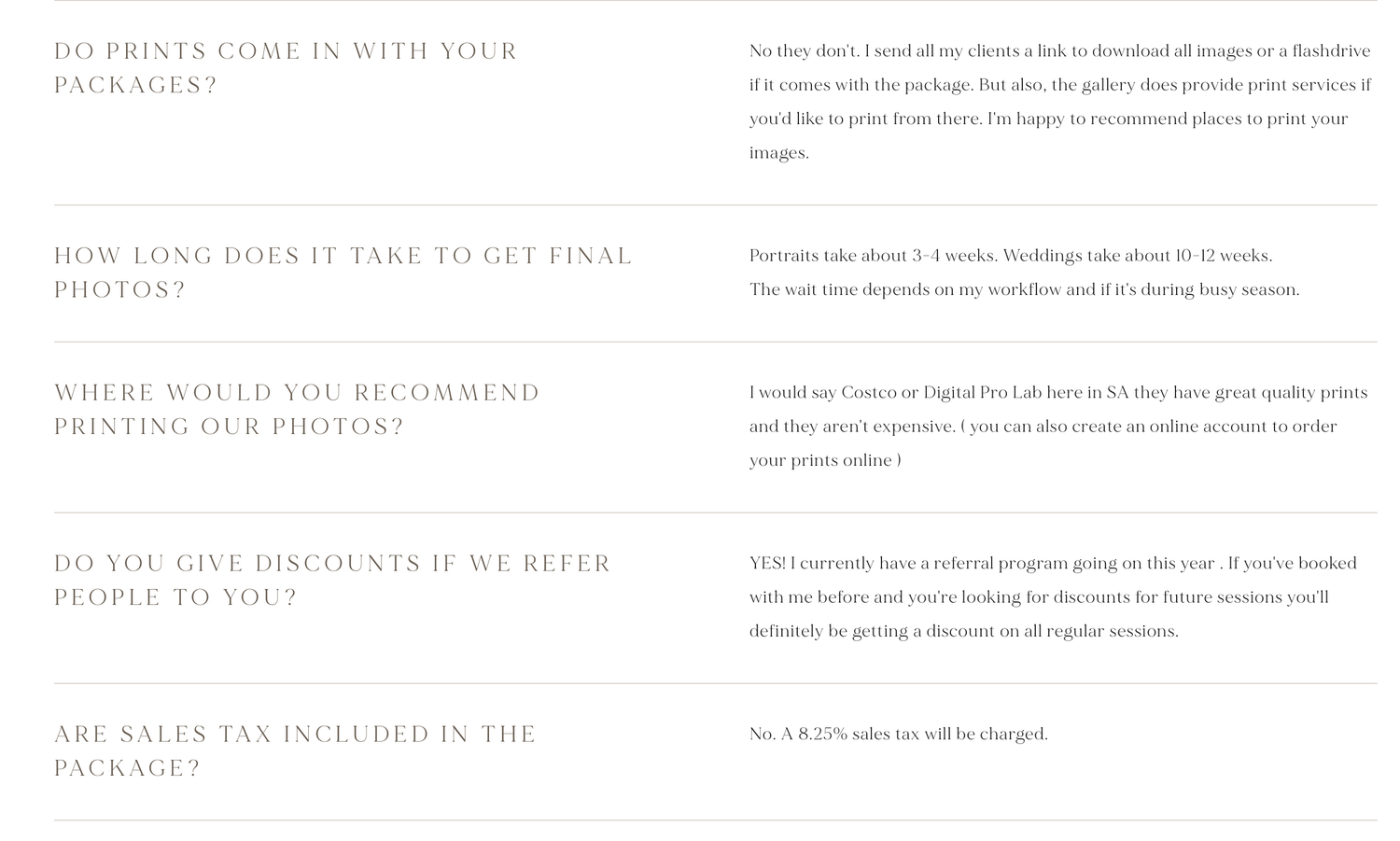
Task: Click the 'gallery does provide print services' sentence
Action: pyautogui.click(x=1060, y=102)
